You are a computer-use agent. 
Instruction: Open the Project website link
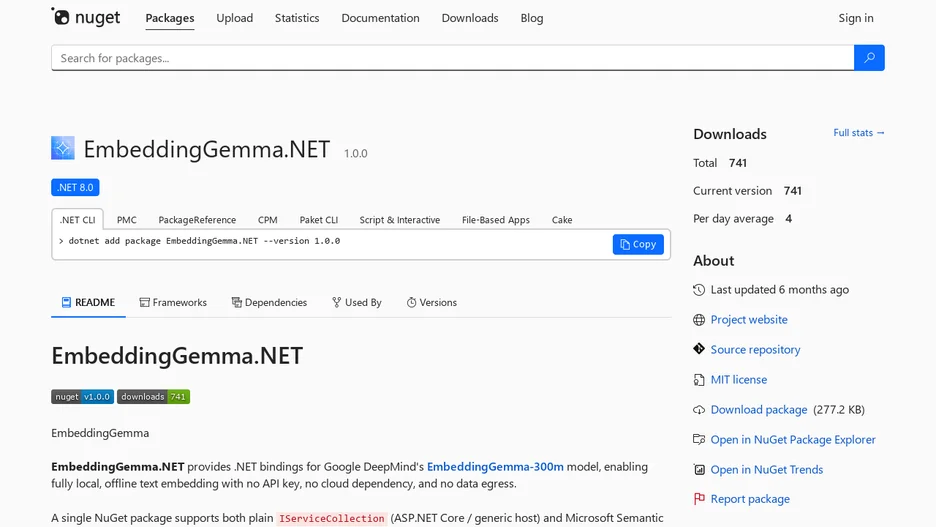point(749,320)
